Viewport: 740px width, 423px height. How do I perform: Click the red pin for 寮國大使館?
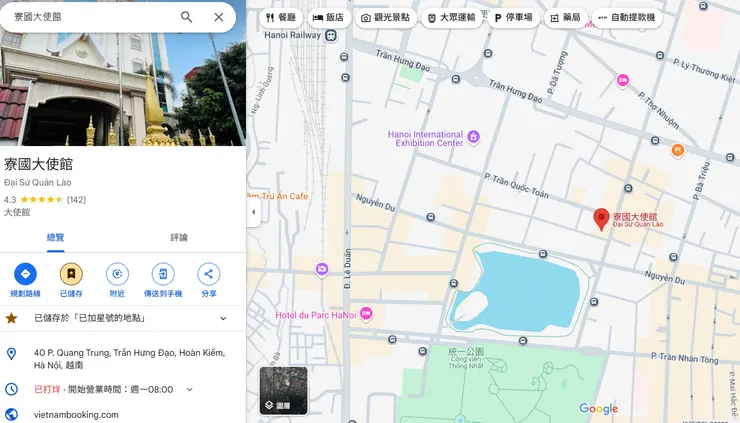601,219
